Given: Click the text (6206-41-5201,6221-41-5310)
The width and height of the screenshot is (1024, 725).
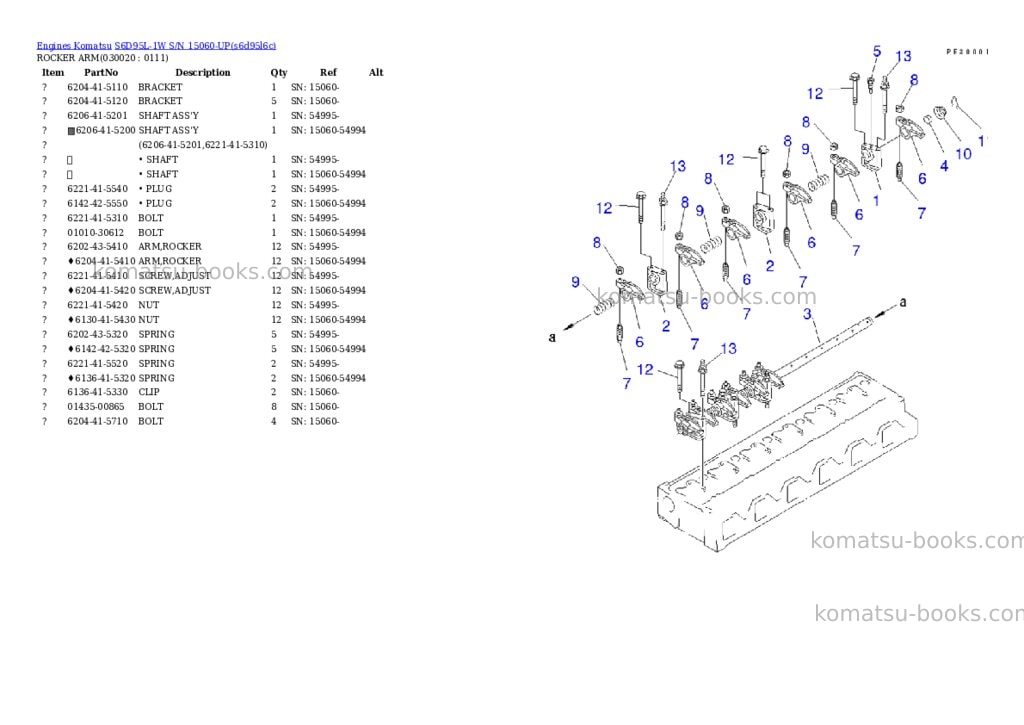Looking at the screenshot, I should [x=203, y=145].
